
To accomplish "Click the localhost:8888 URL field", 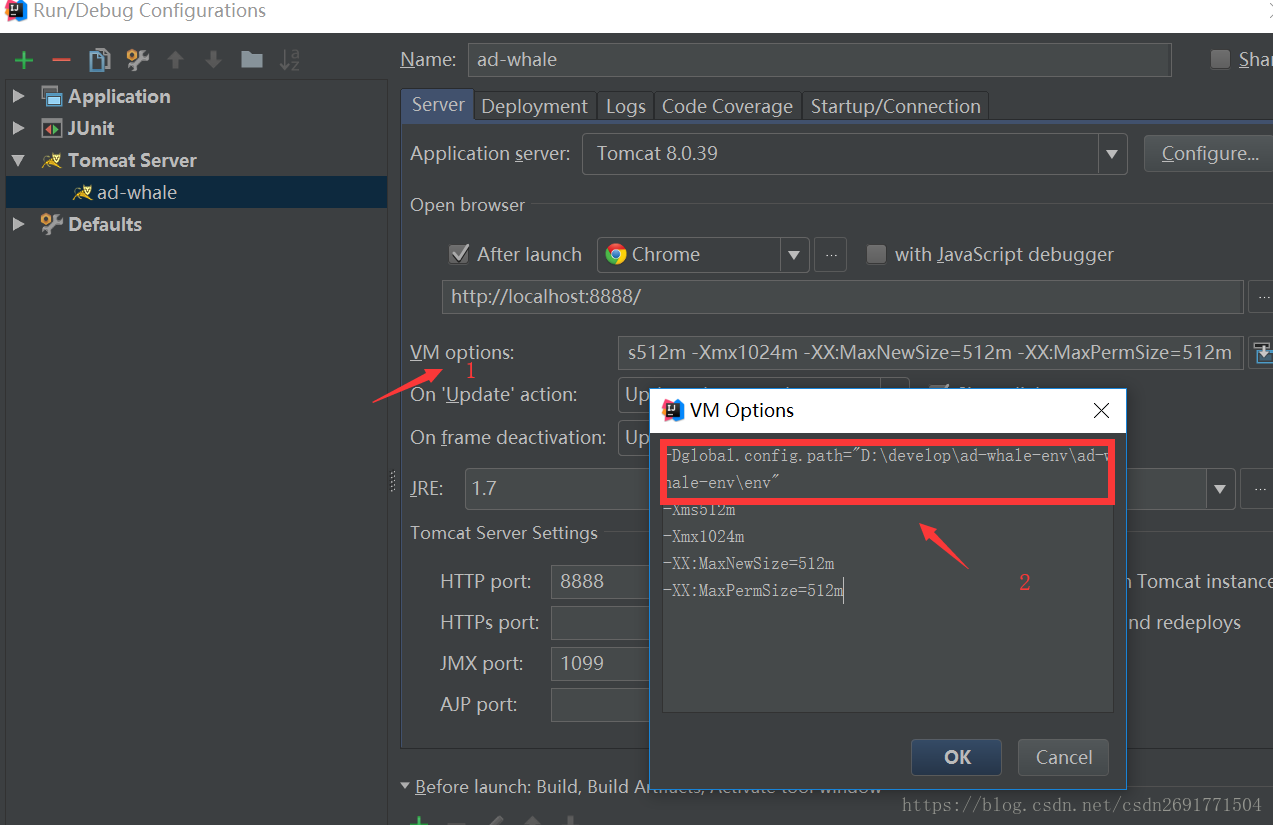I will click(843, 297).
